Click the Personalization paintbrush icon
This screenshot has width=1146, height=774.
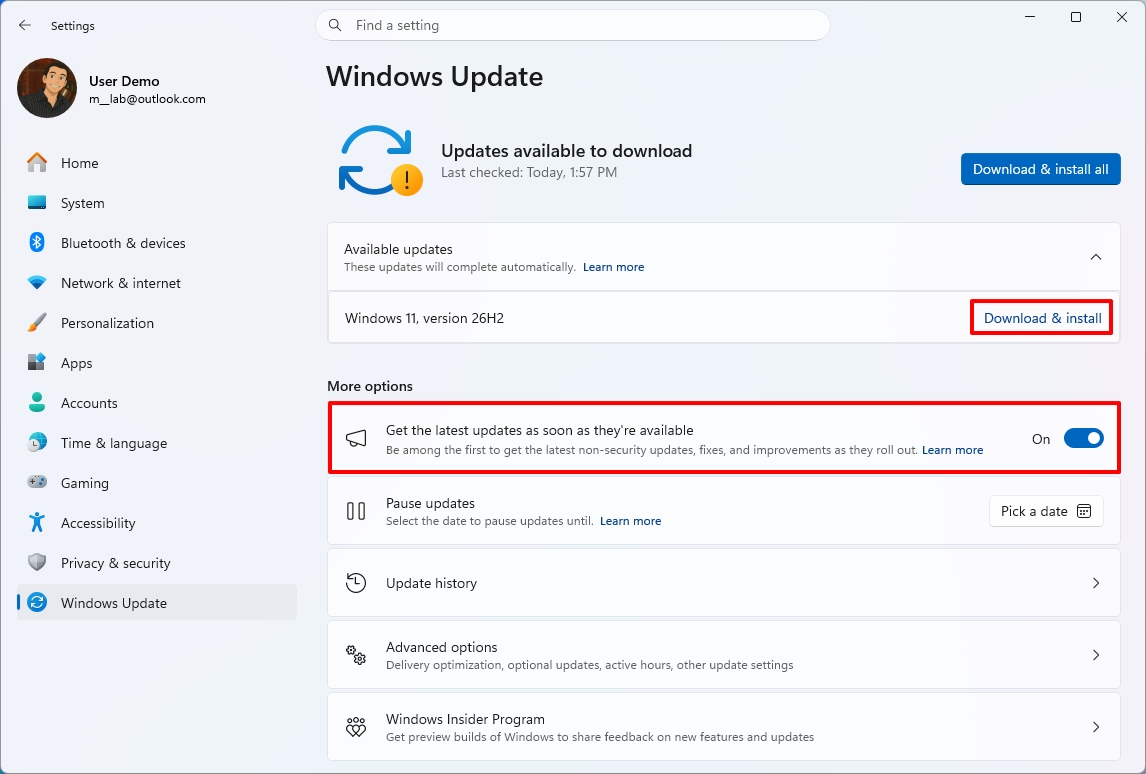tap(37, 322)
